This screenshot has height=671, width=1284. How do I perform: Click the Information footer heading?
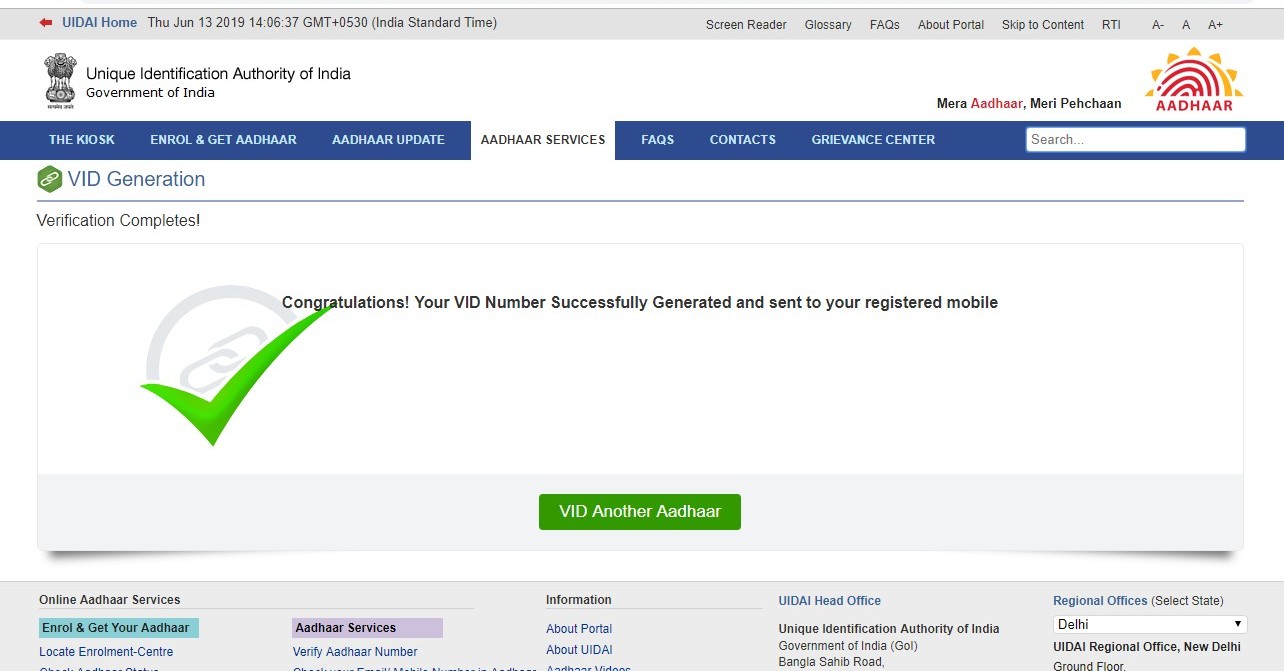[x=579, y=600]
